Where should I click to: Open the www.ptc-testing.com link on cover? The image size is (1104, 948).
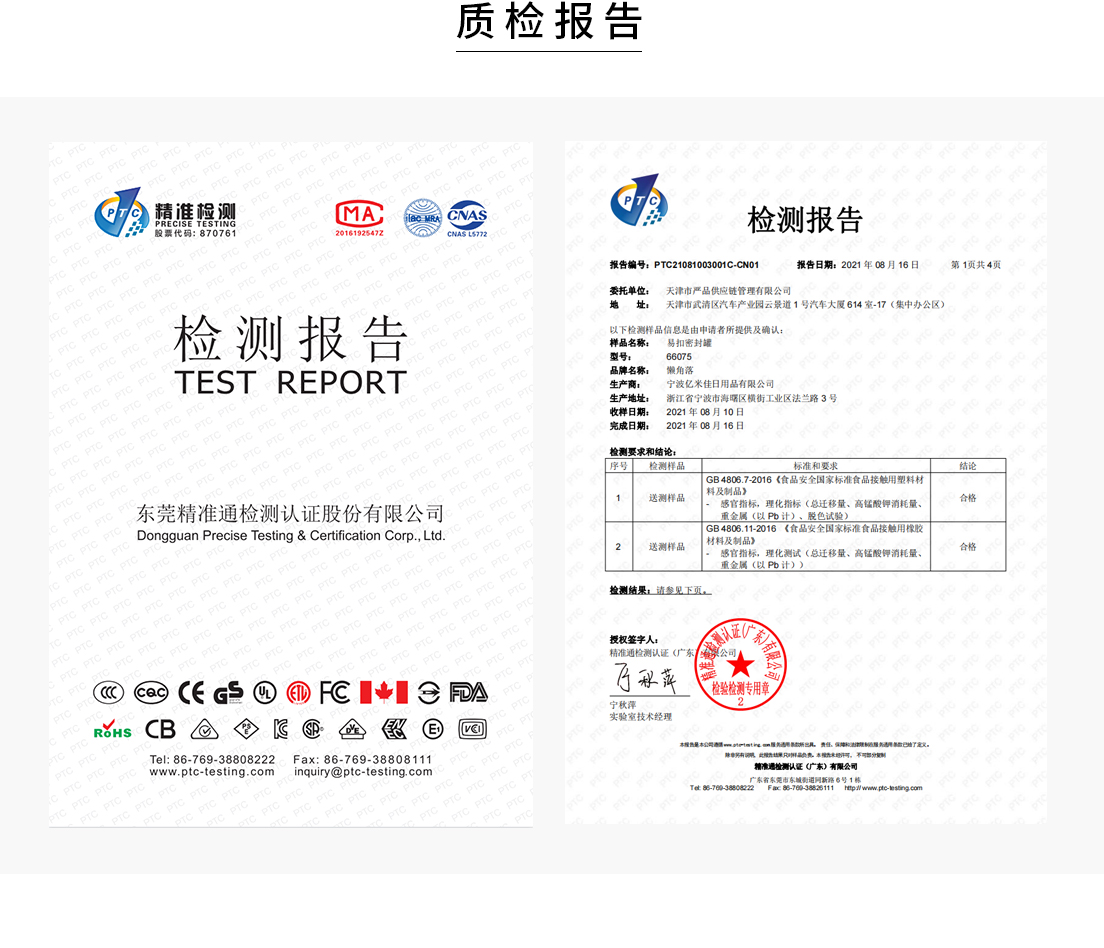(212, 772)
